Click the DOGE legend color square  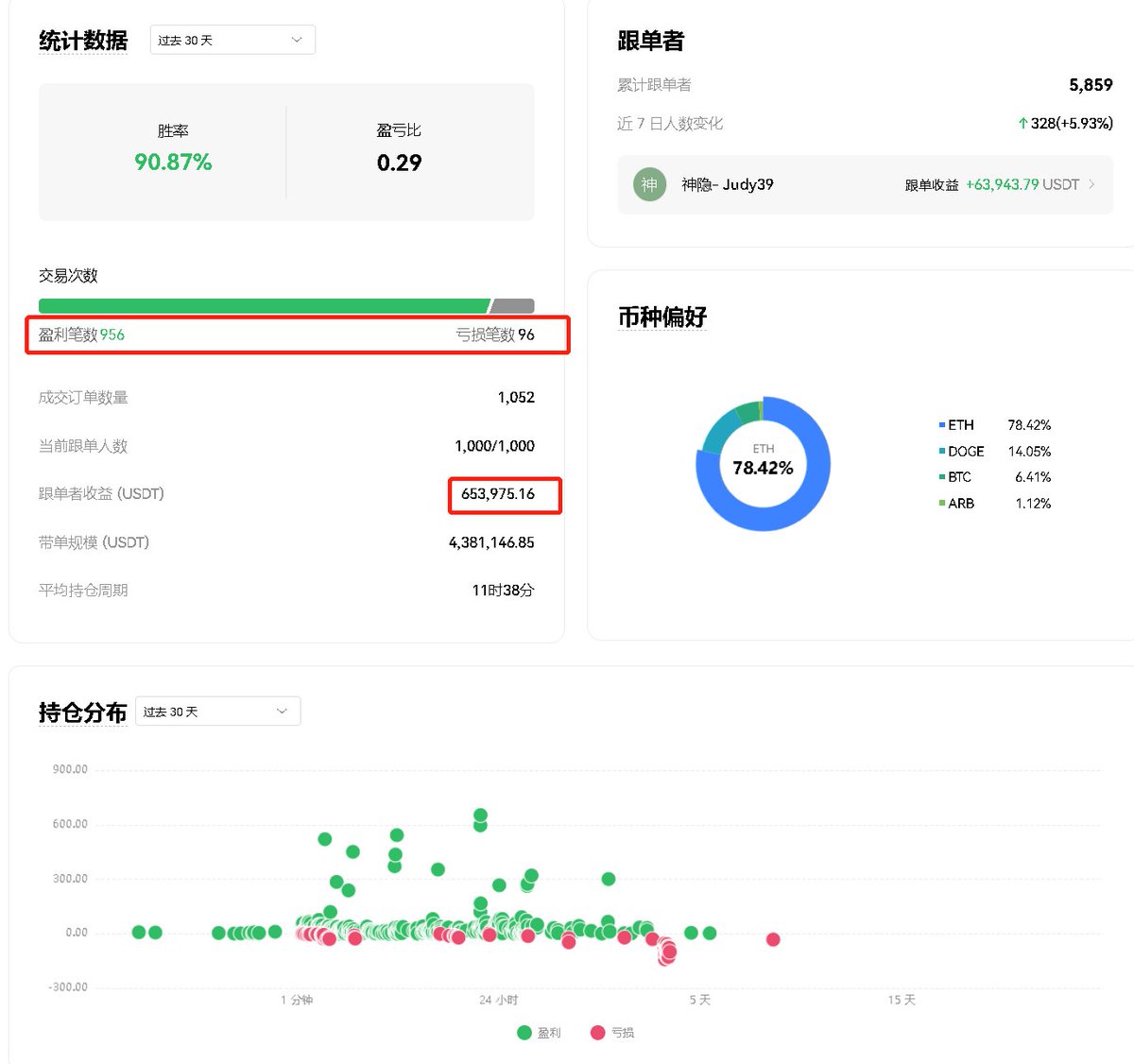coord(942,452)
